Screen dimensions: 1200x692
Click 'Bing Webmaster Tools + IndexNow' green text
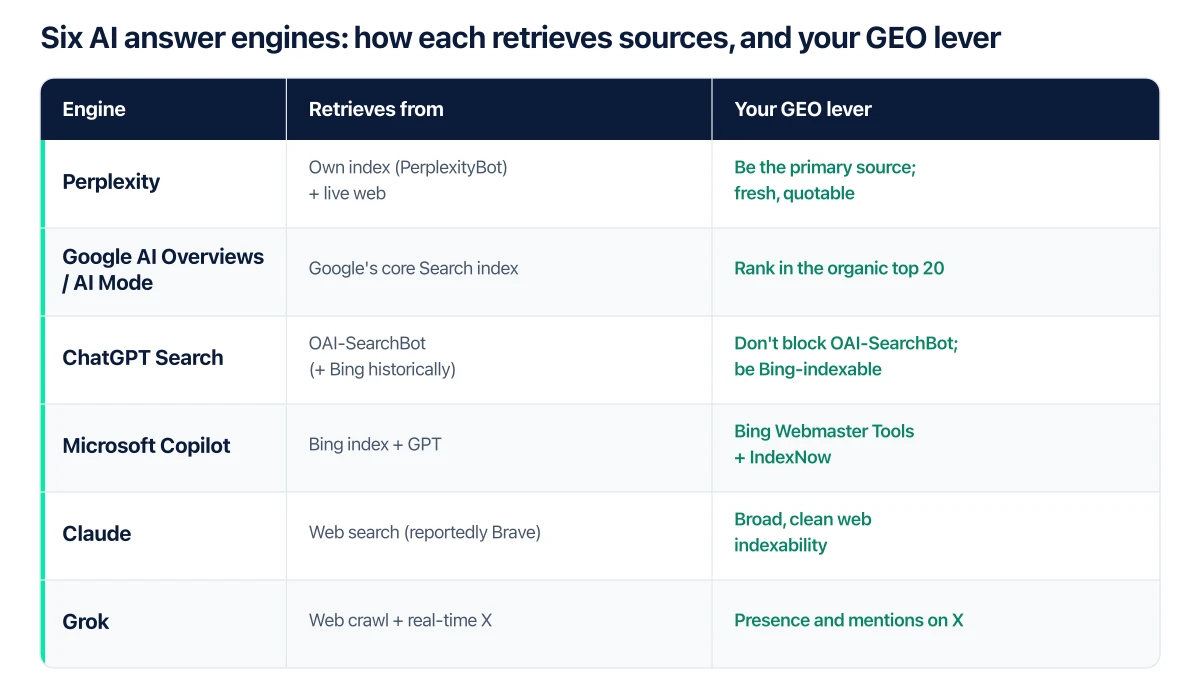(824, 445)
